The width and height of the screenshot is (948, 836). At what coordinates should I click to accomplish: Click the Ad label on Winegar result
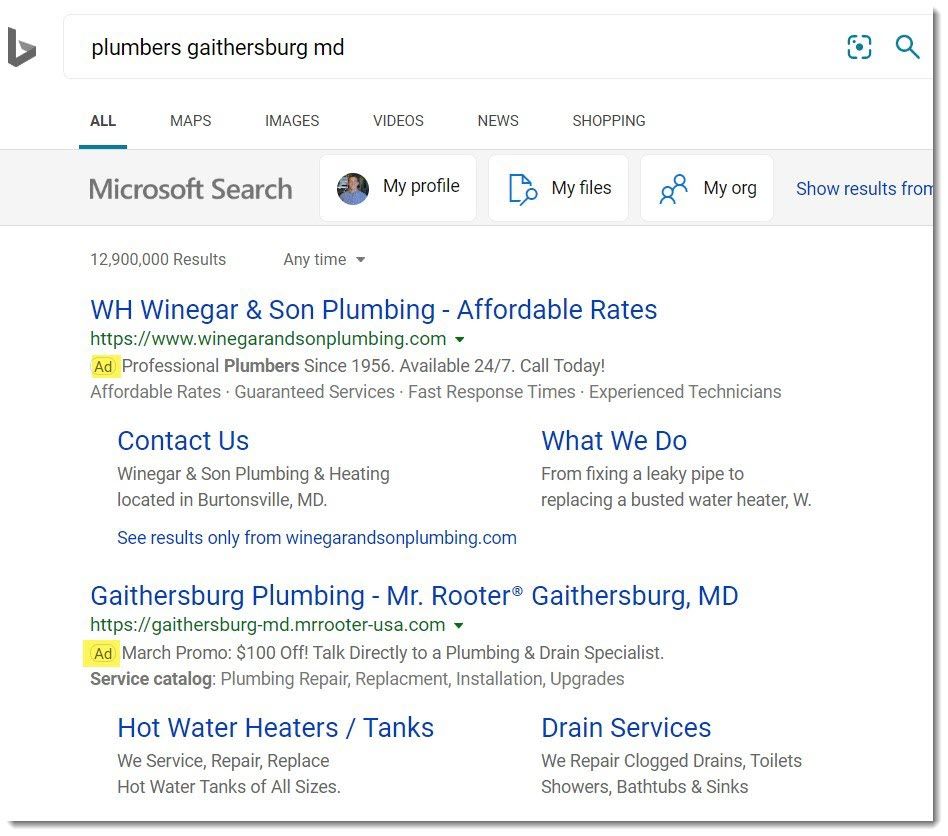[104, 366]
